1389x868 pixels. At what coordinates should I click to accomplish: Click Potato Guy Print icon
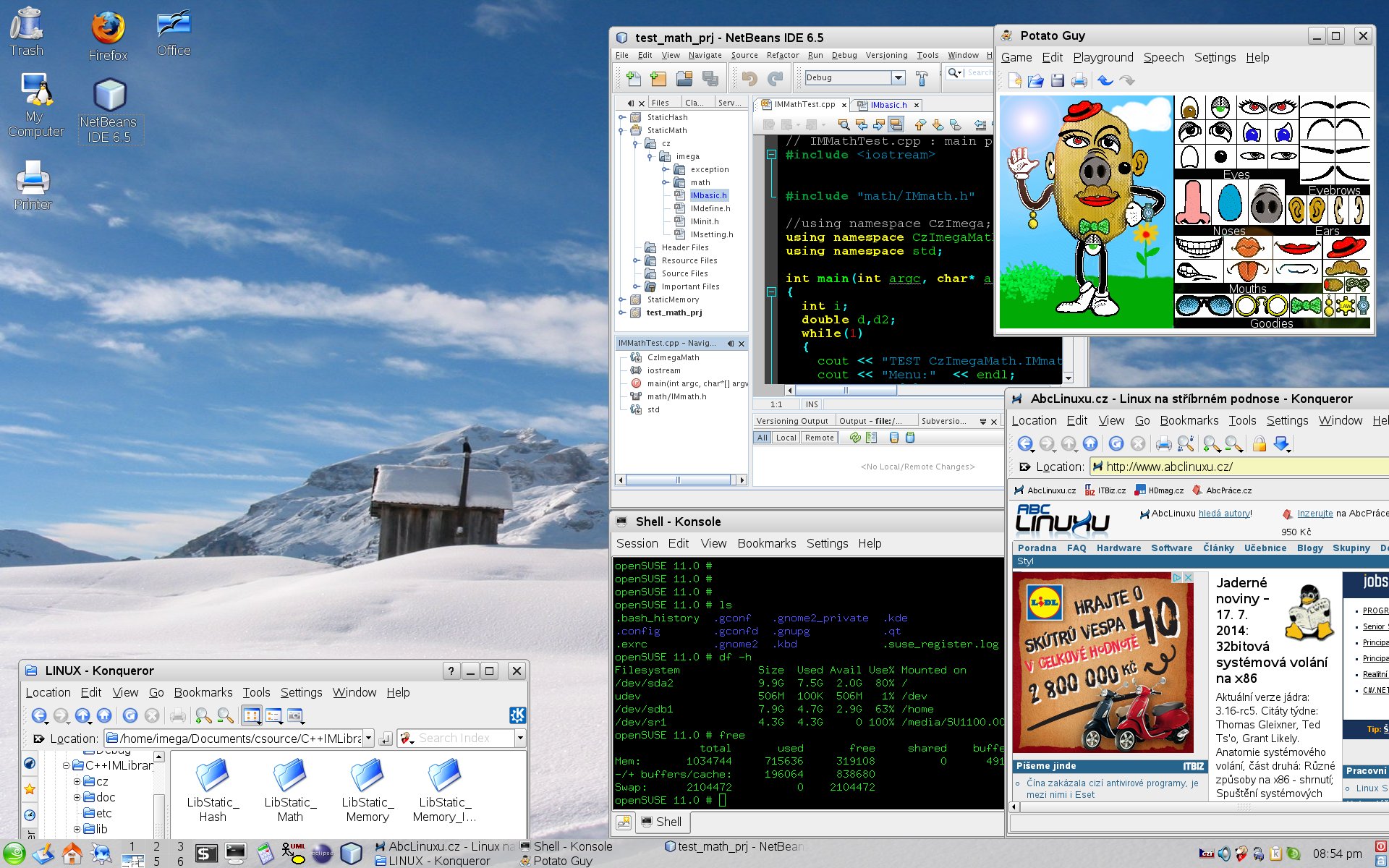click(1079, 80)
